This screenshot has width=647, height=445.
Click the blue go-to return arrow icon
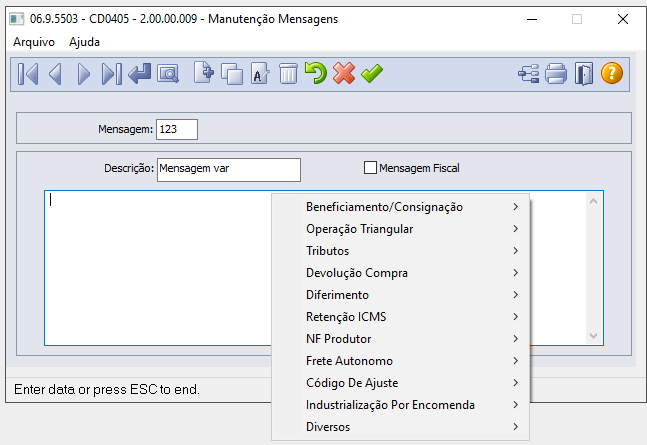point(139,74)
